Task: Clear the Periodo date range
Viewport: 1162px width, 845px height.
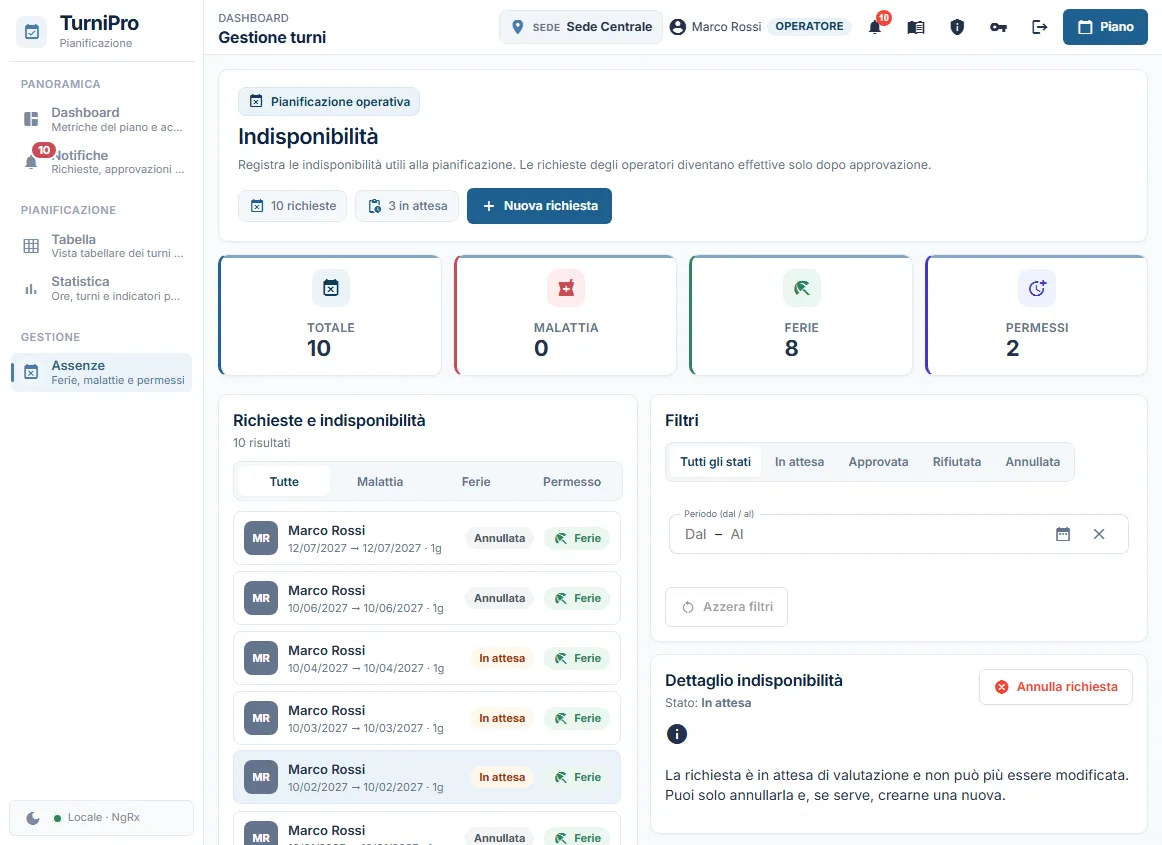Action: [x=1099, y=534]
